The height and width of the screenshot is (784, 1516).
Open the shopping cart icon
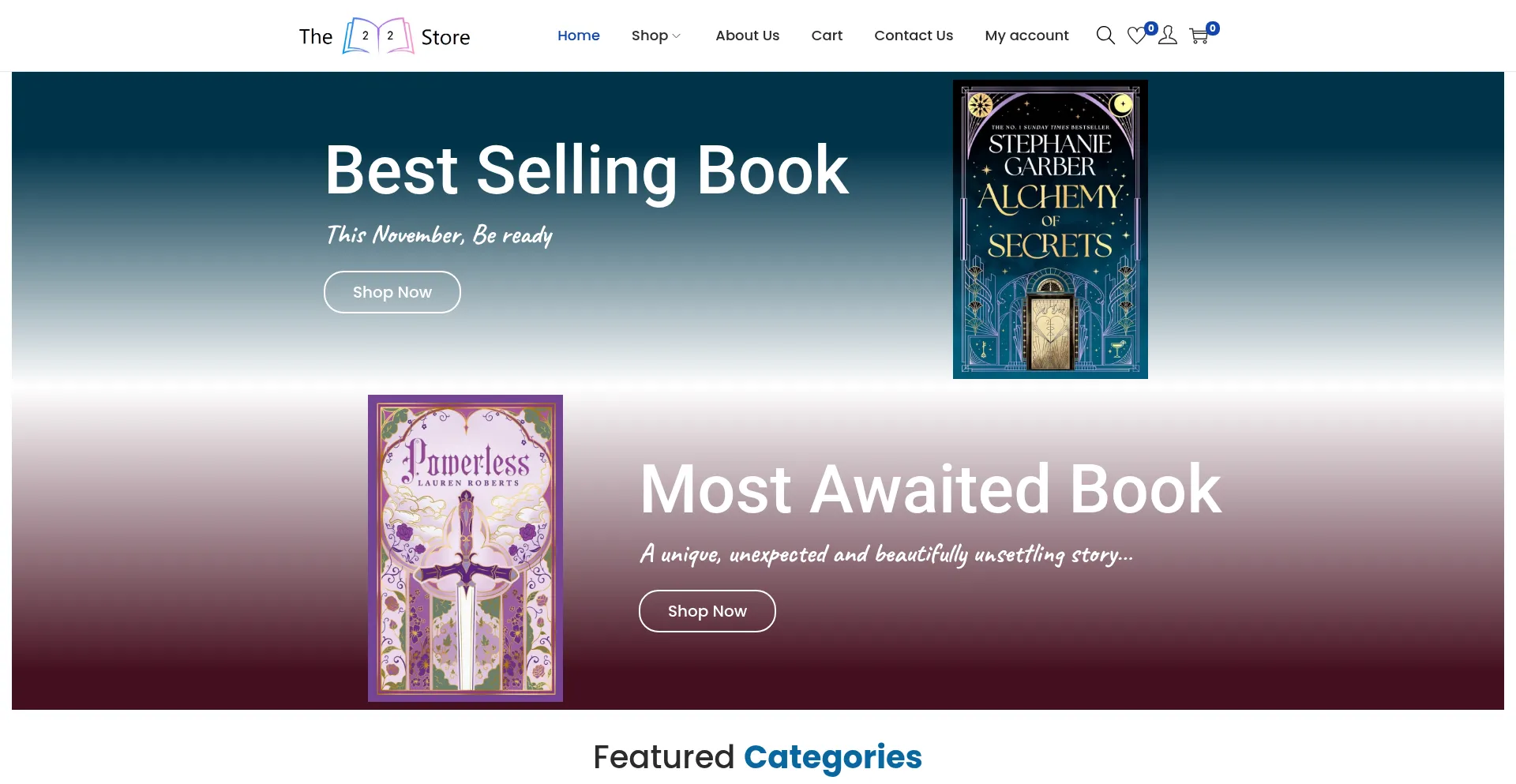click(x=1199, y=36)
